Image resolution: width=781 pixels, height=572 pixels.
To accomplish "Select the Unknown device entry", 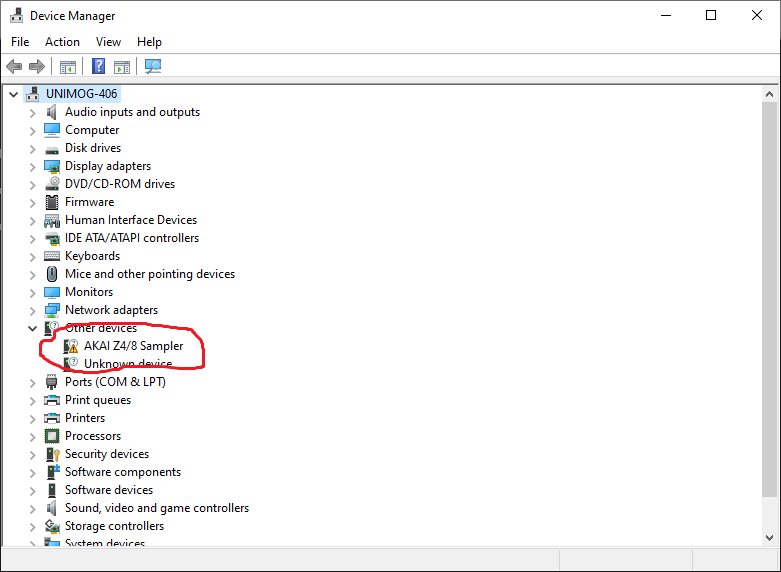I will (x=128, y=364).
